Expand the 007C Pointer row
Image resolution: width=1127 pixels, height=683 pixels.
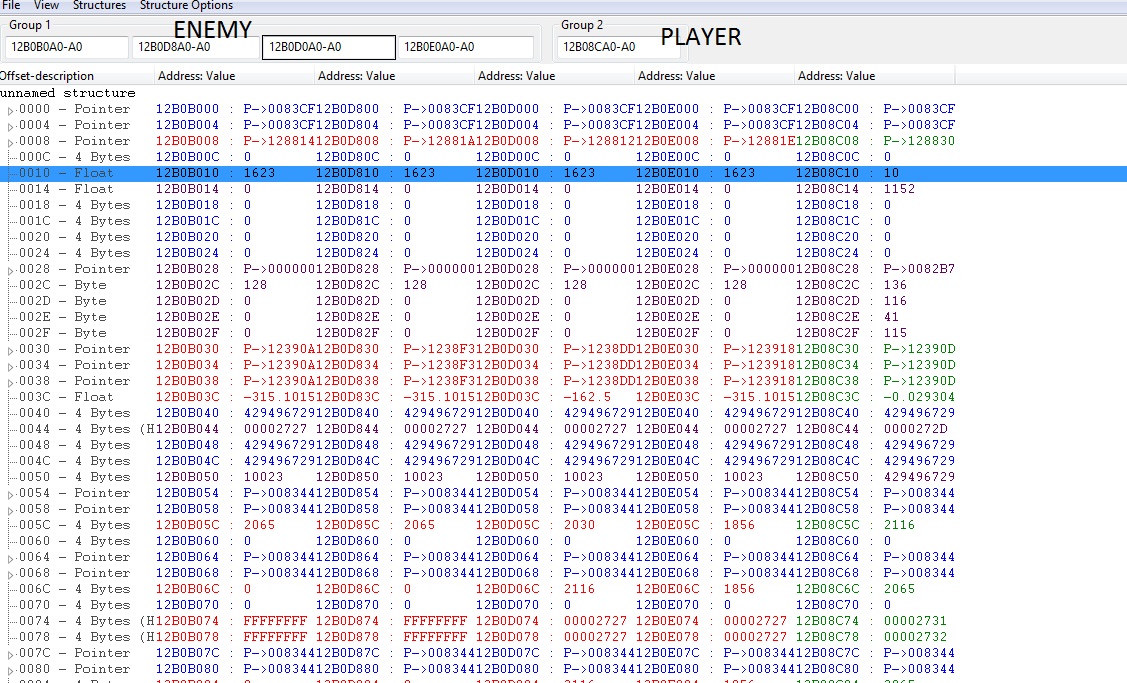click(11, 654)
